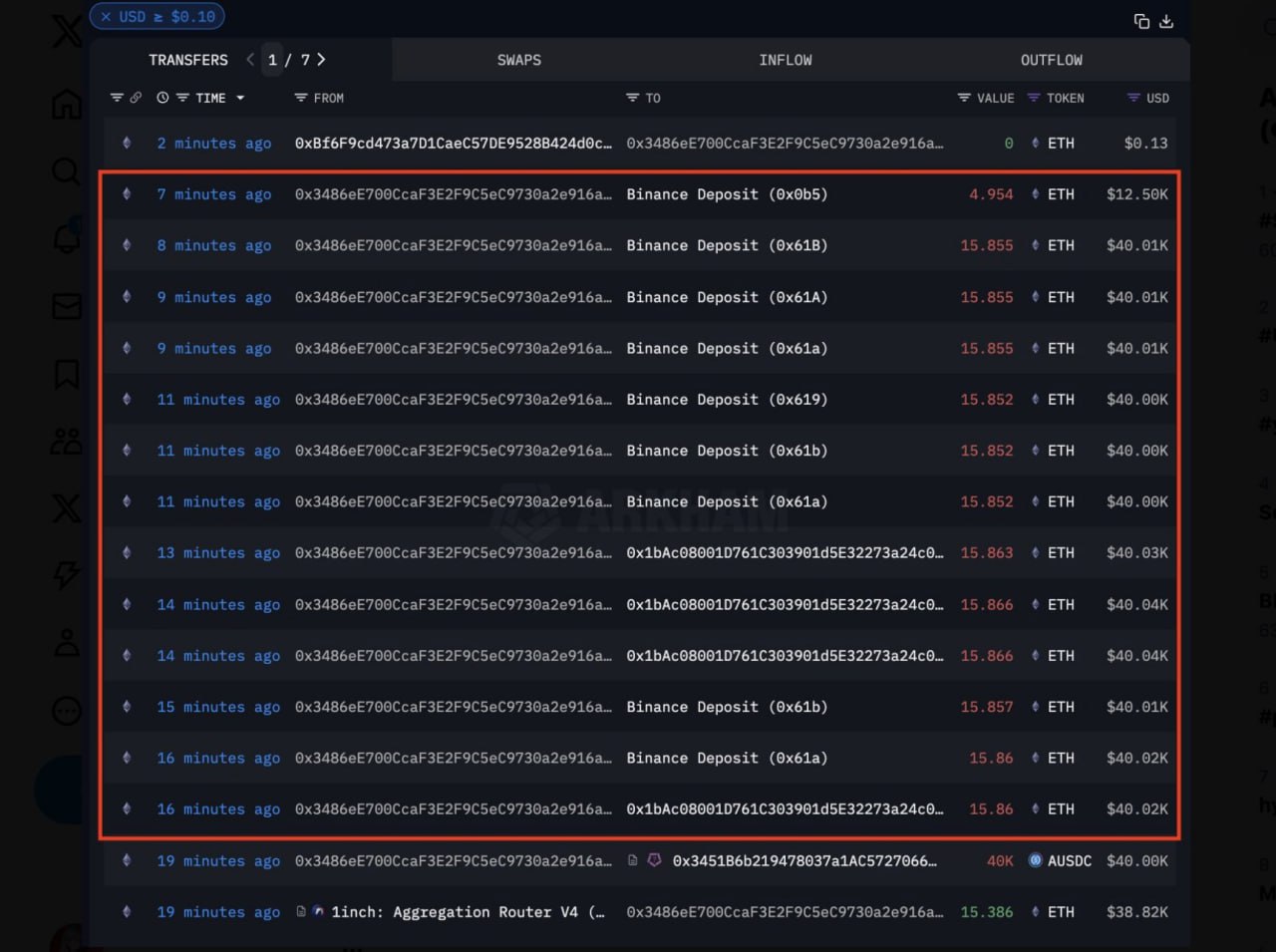The image size is (1276, 952).
Task: Filter by the TOKEN column
Action: click(1034, 98)
